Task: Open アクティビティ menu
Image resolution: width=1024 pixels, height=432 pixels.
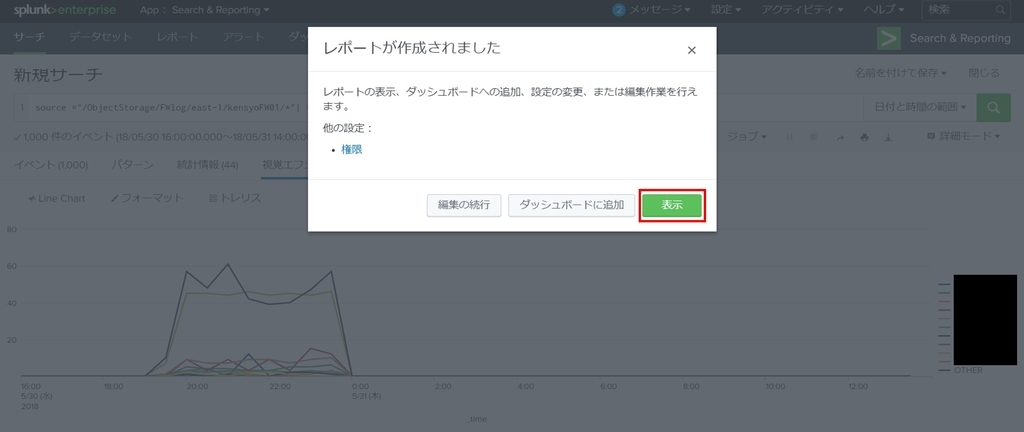Action: click(802, 10)
